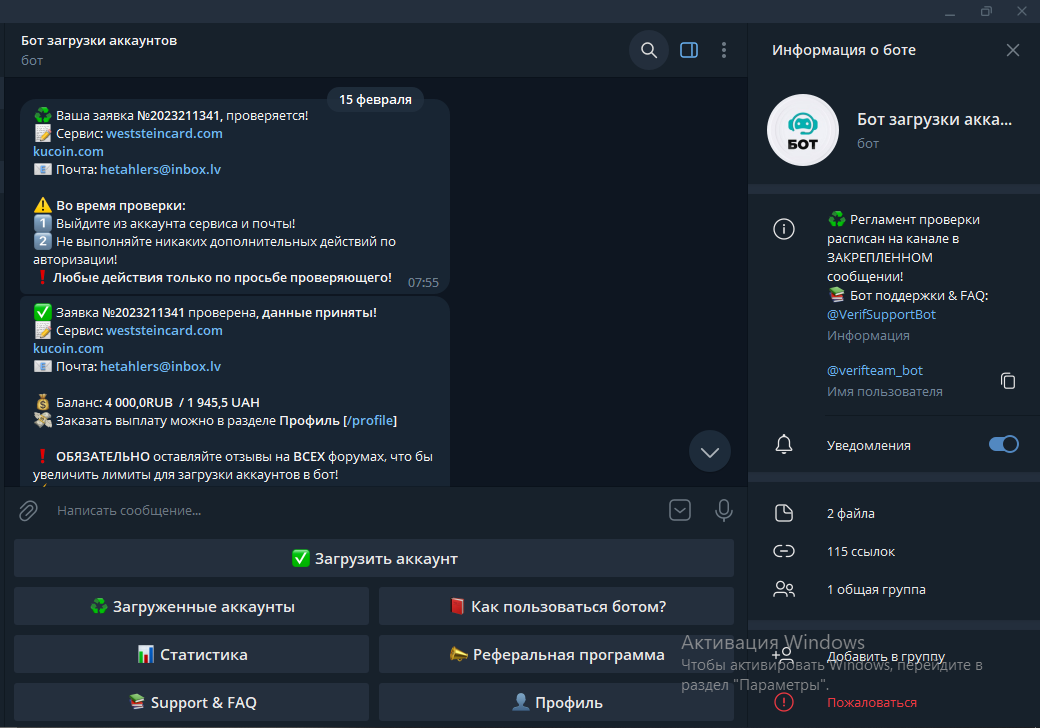Viewport: 1040px width, 728px height.
Task: Collapse the bot keyboard via input icon
Action: [x=680, y=511]
